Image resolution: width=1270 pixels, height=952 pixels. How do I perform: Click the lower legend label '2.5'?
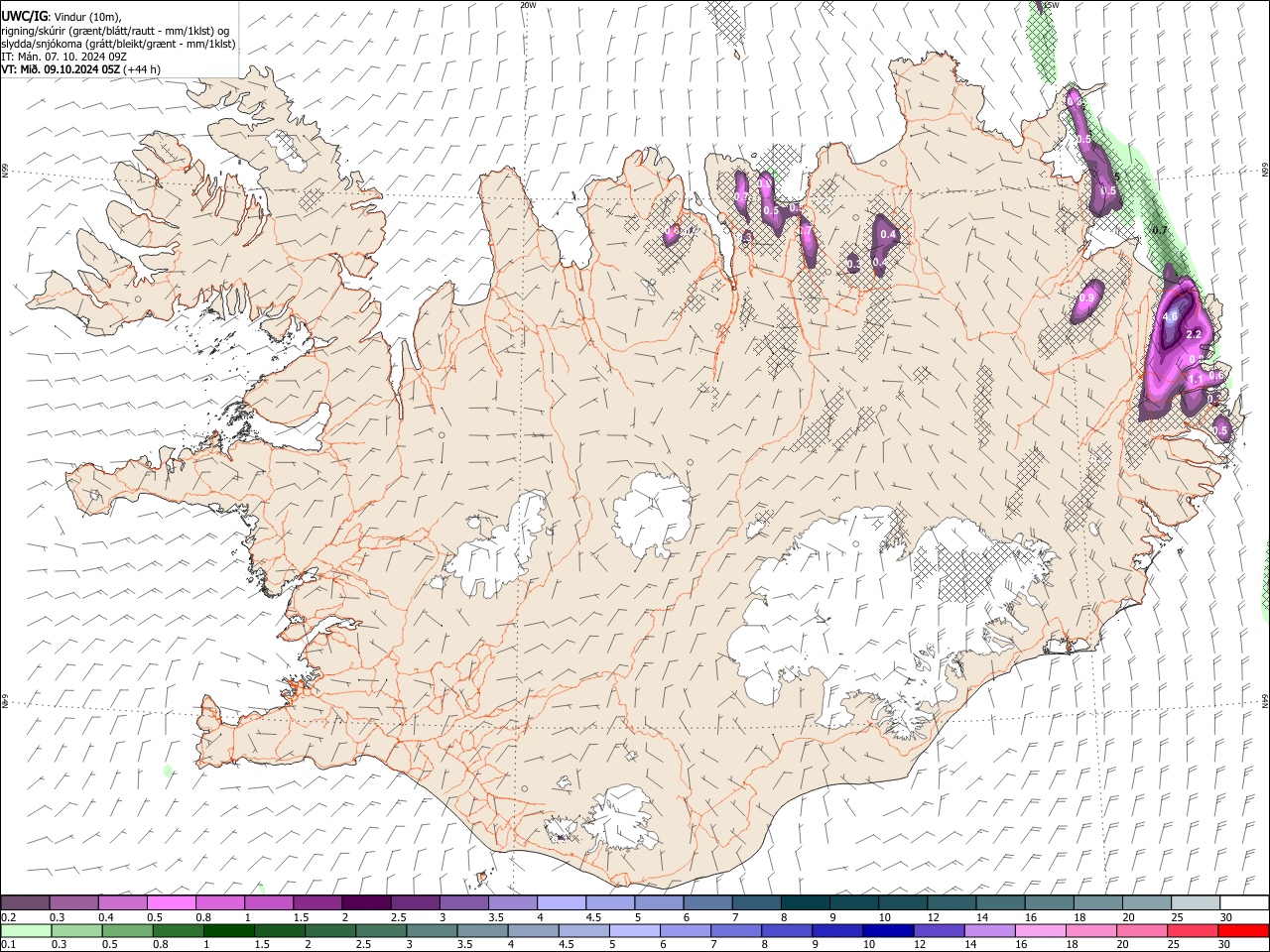362,945
